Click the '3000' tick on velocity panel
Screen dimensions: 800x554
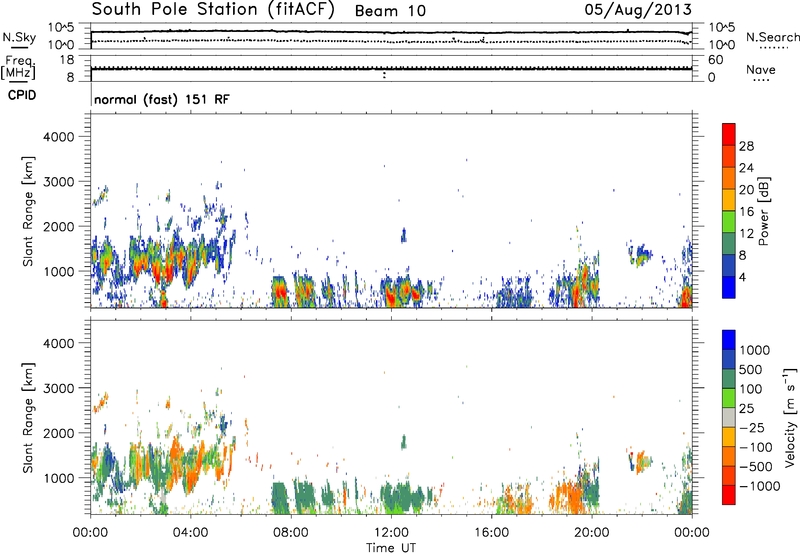click(x=59, y=388)
